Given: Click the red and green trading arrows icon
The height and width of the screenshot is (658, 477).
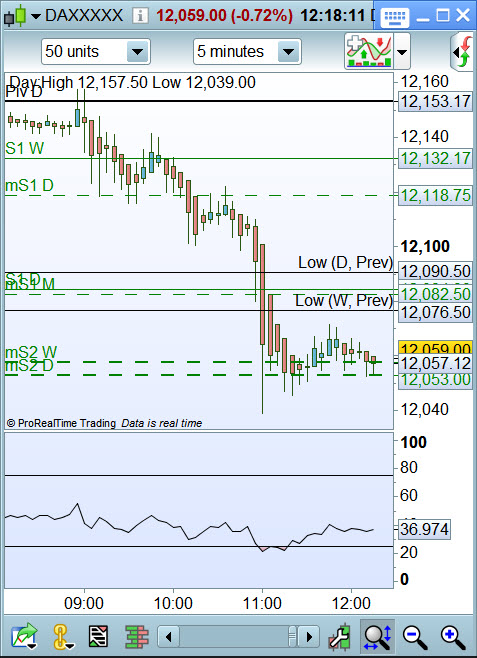Looking at the screenshot, I should click(x=463, y=52).
